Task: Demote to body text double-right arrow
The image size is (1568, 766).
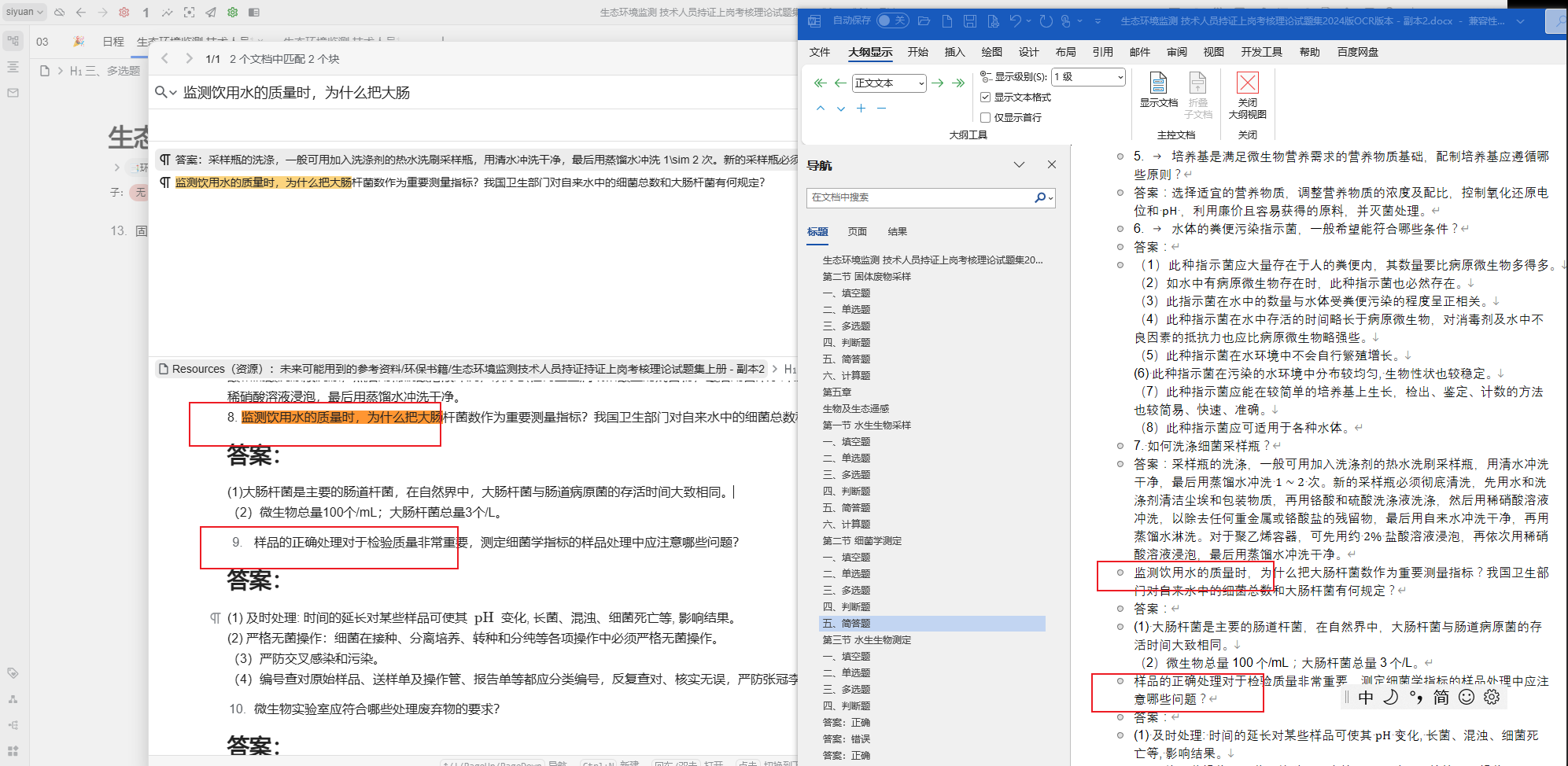Action: coord(958,83)
